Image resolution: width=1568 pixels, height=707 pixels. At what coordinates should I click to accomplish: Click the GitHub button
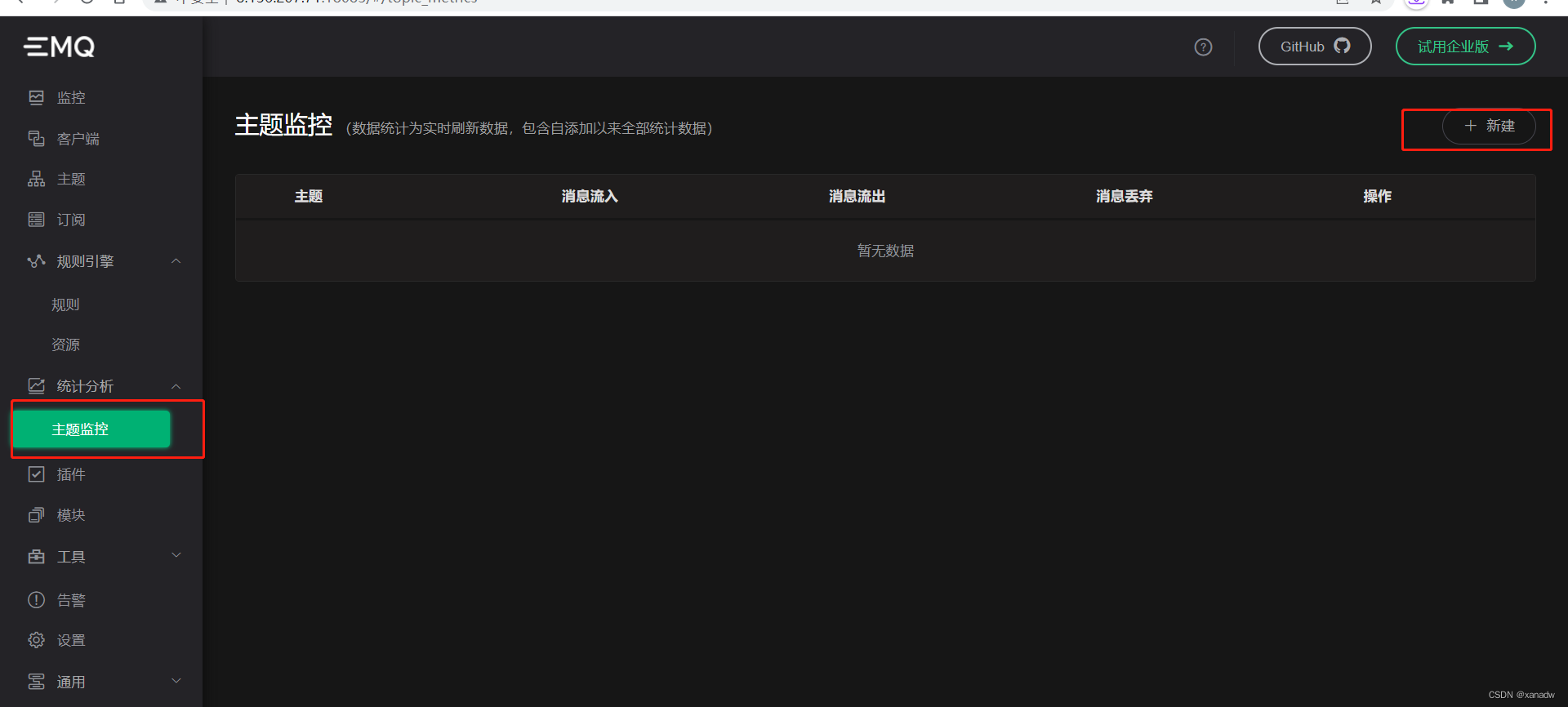(1315, 47)
